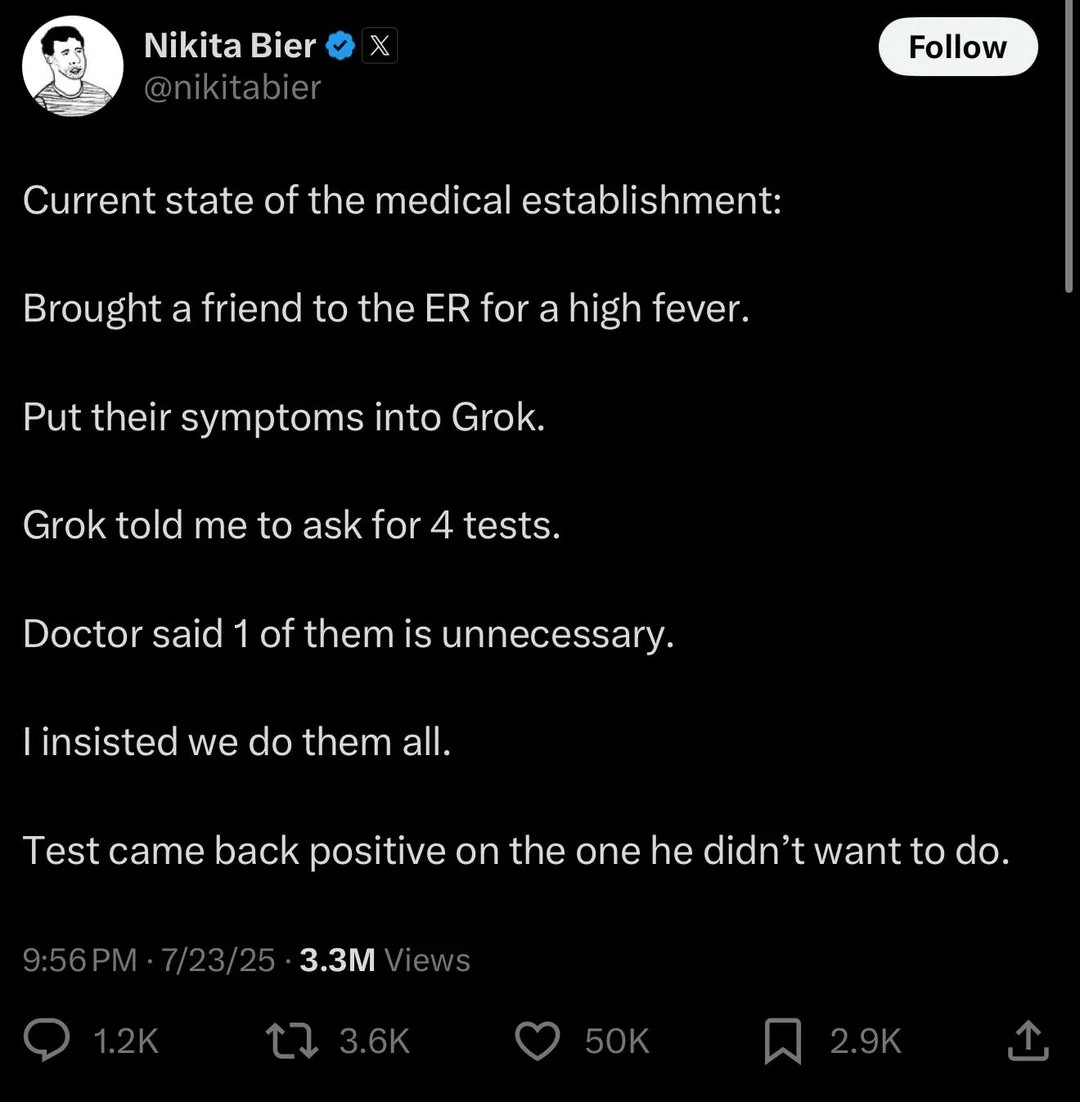Click the vertical scrollbar thumb
The width and height of the screenshot is (1080, 1102).
click(x=1069, y=146)
